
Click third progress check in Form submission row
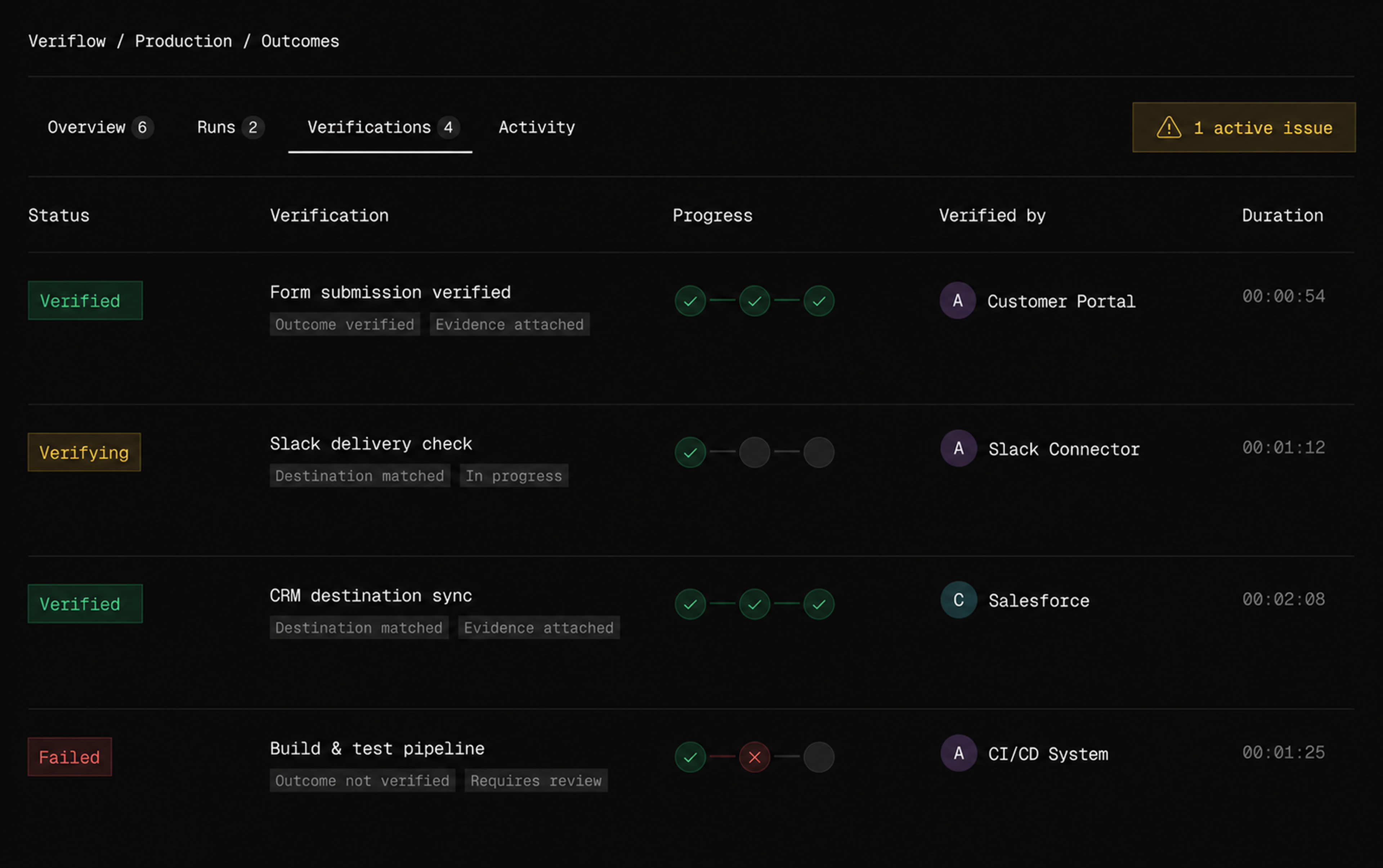[x=818, y=301]
